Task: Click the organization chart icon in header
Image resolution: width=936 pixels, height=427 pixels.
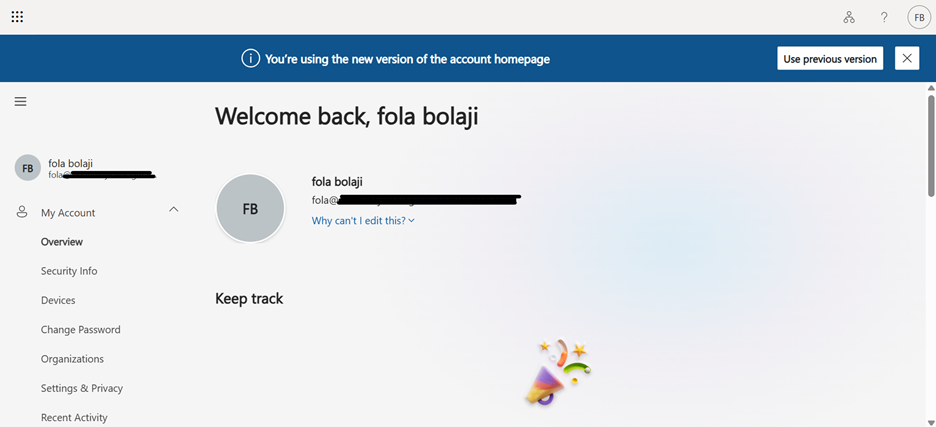Action: (849, 17)
